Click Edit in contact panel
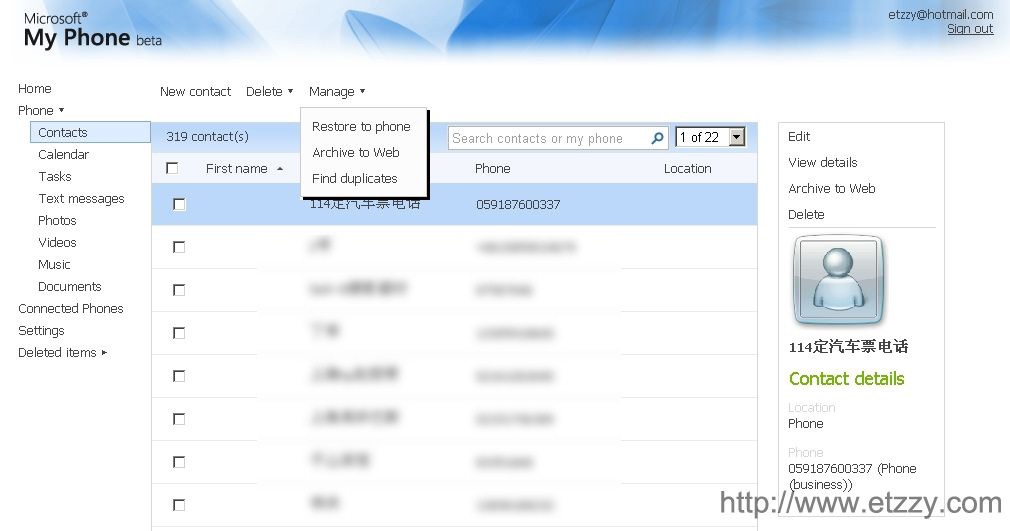 [799, 136]
